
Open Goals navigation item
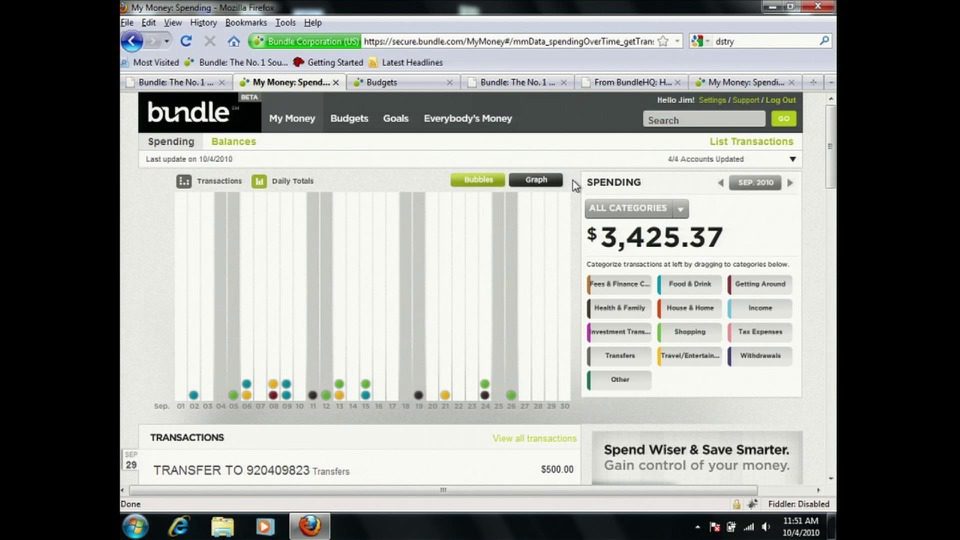click(x=396, y=118)
